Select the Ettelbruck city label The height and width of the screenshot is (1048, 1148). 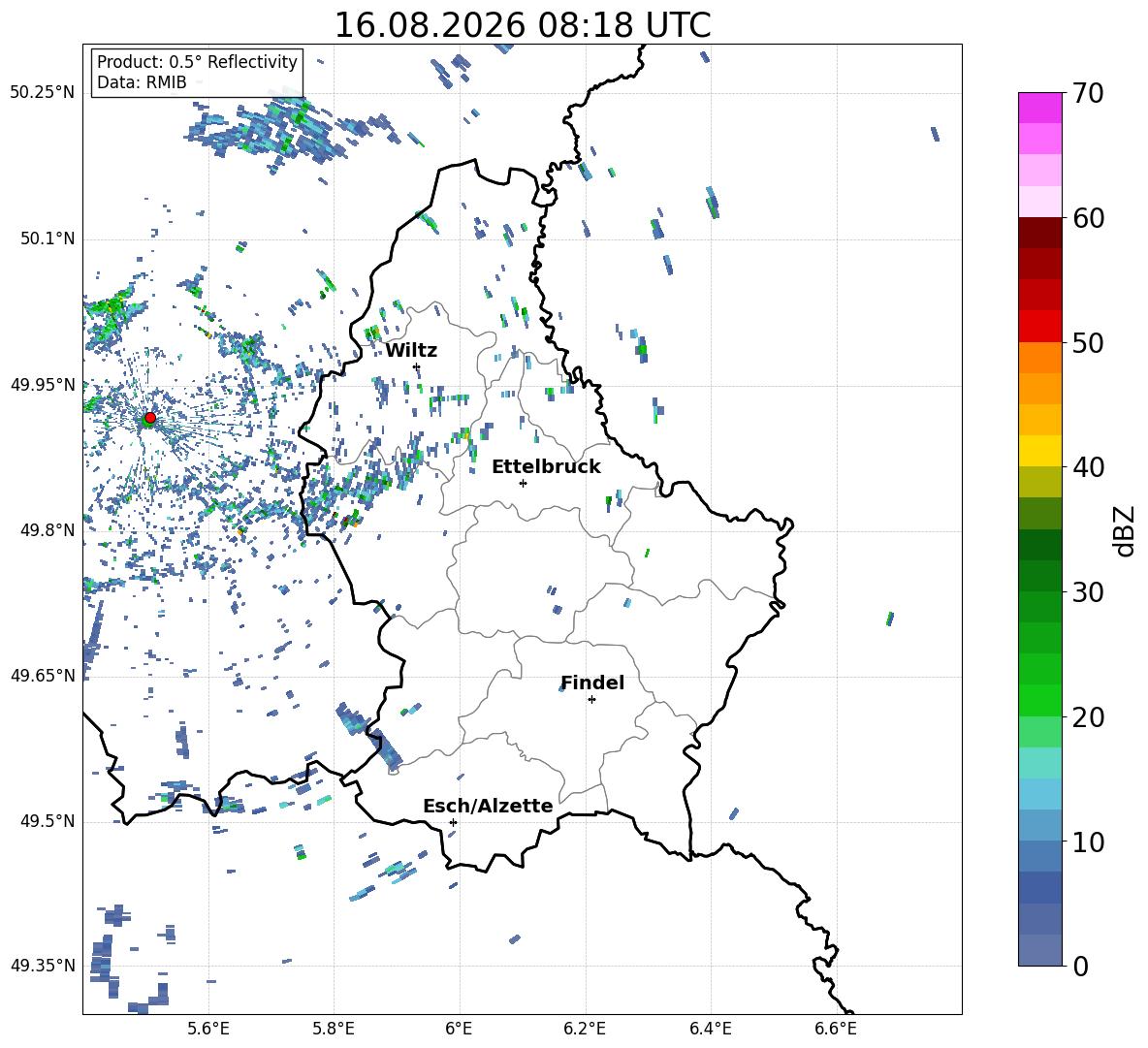coord(546,467)
